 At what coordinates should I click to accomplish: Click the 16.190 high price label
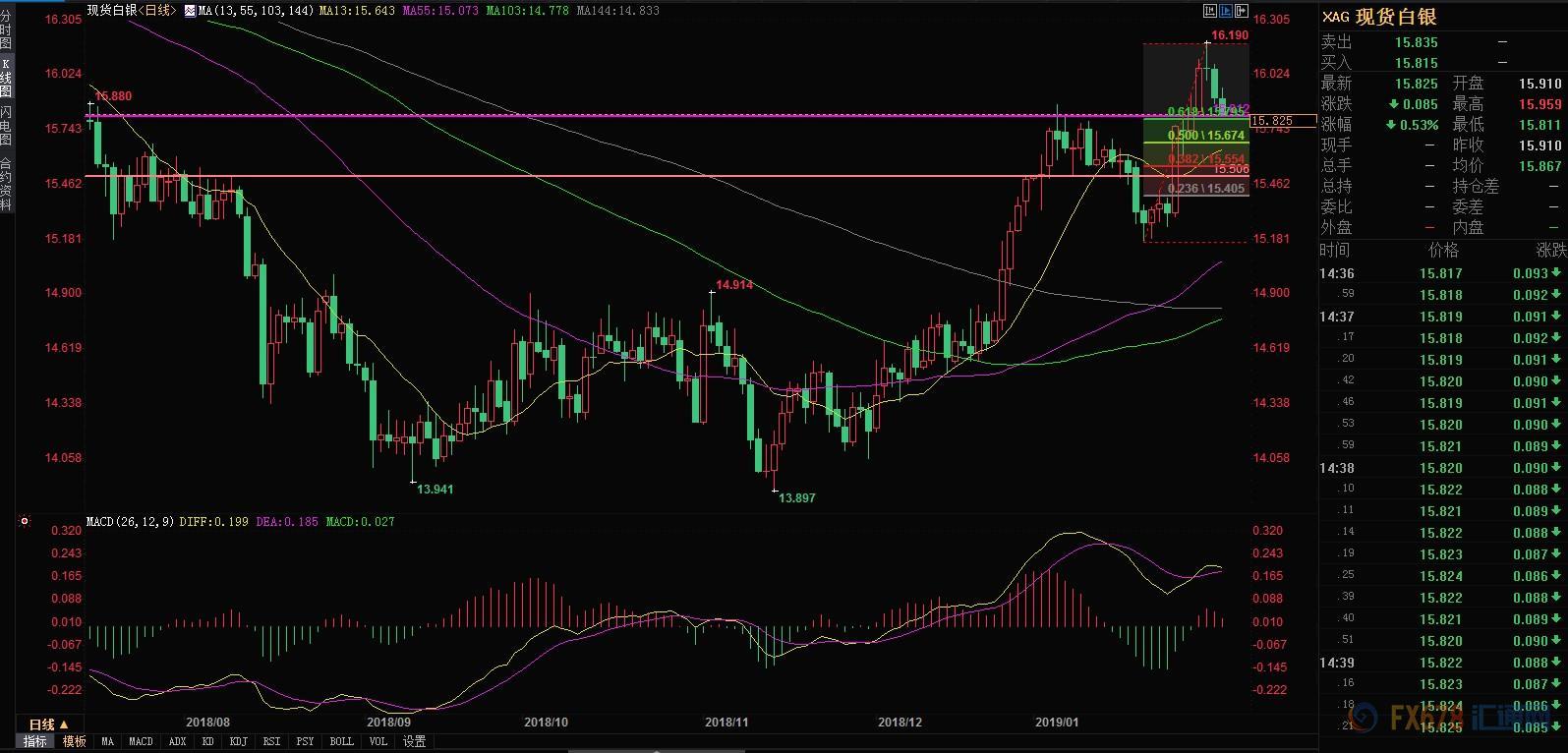1230,35
